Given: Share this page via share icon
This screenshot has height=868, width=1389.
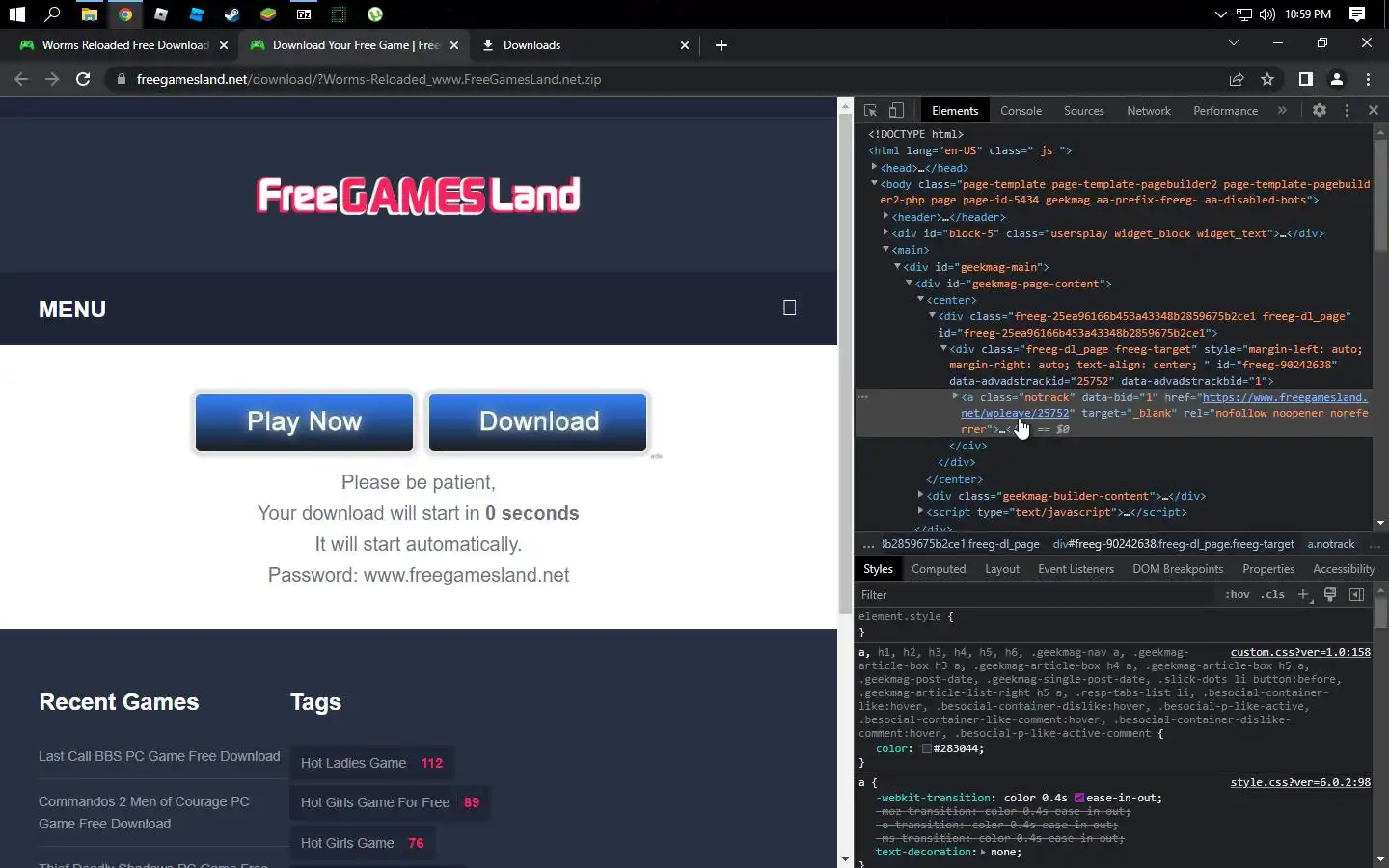Looking at the screenshot, I should click(1236, 79).
